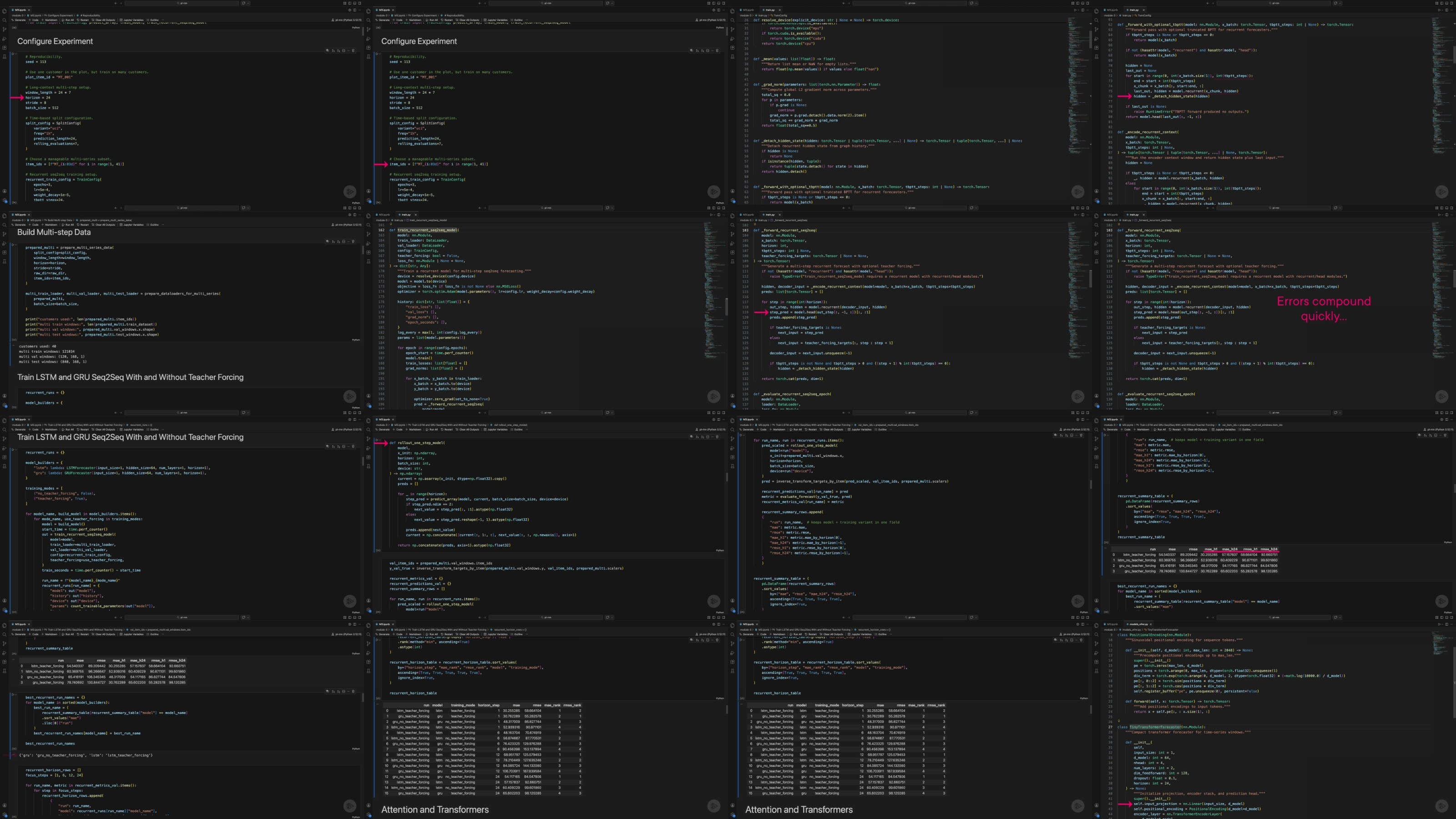Select M3.ipynb tab in Build Multi-step Data window
The width and height of the screenshot is (1456, 819).
pyautogui.click(x=20, y=215)
